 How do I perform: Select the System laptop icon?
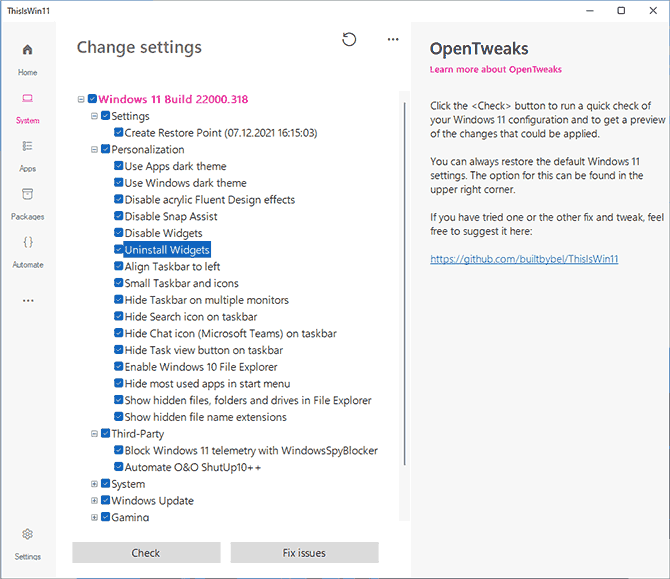point(27,98)
